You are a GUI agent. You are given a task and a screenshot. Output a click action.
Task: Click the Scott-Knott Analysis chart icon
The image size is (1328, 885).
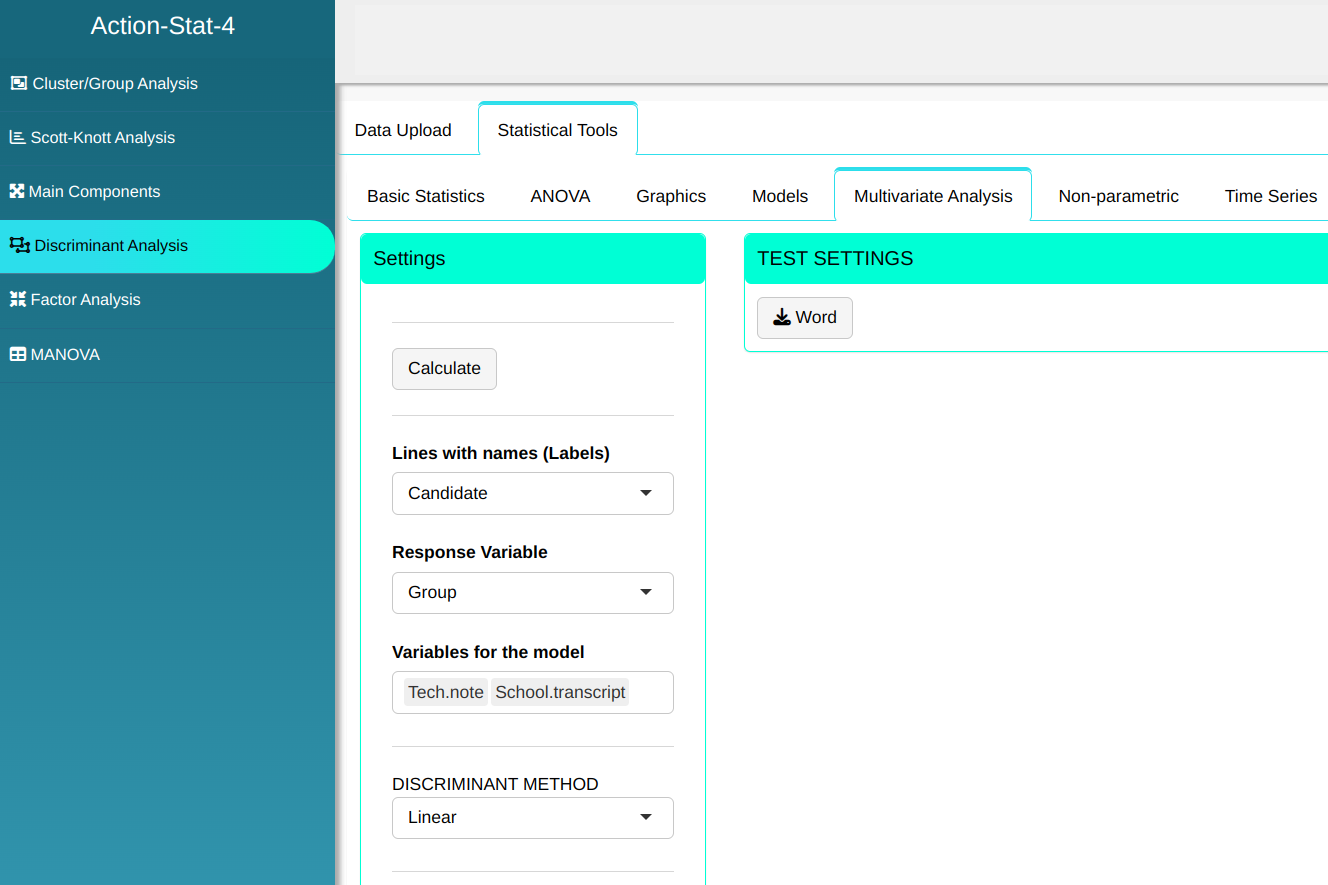[17, 138]
